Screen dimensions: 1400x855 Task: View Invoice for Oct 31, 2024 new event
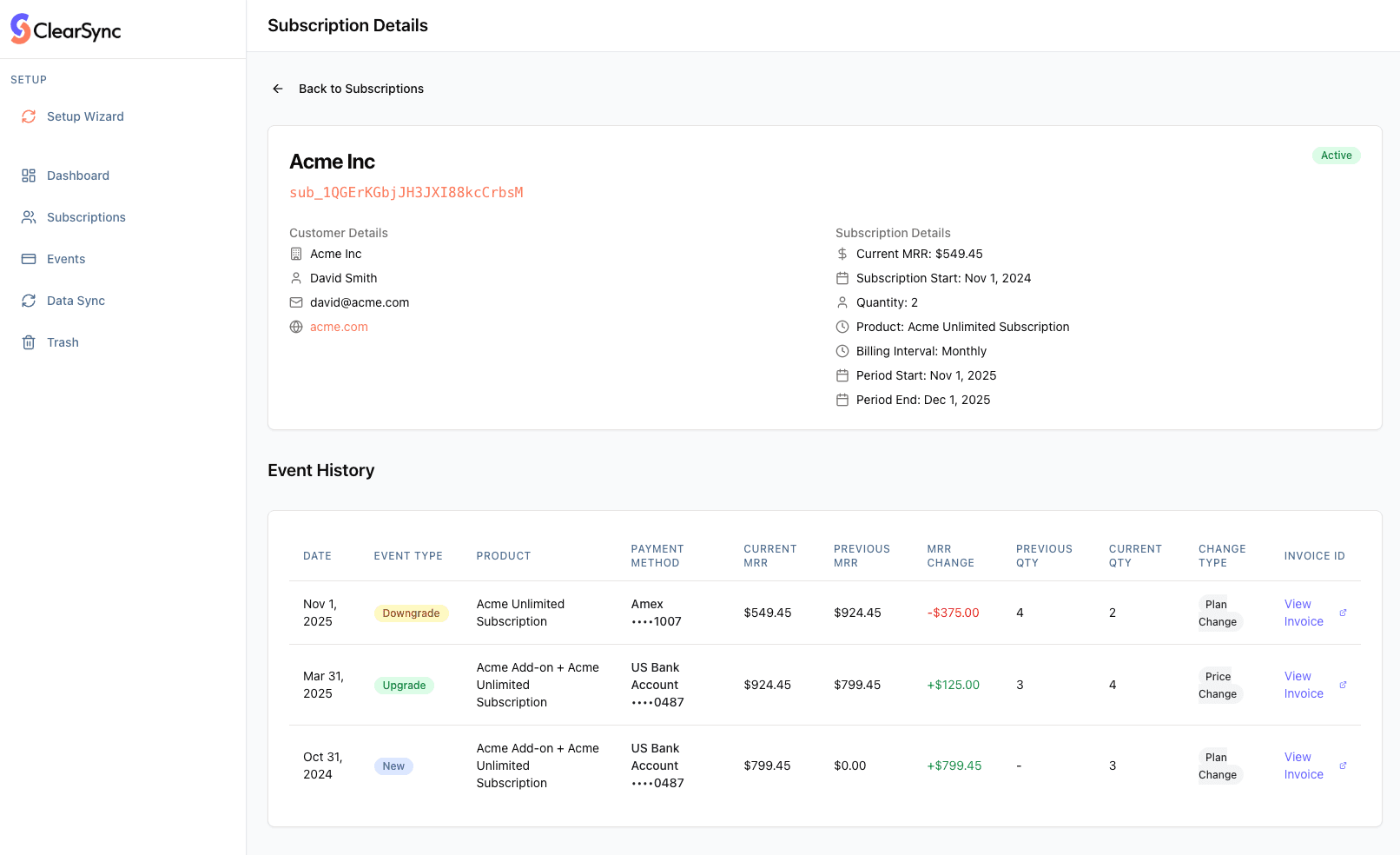click(x=1304, y=766)
